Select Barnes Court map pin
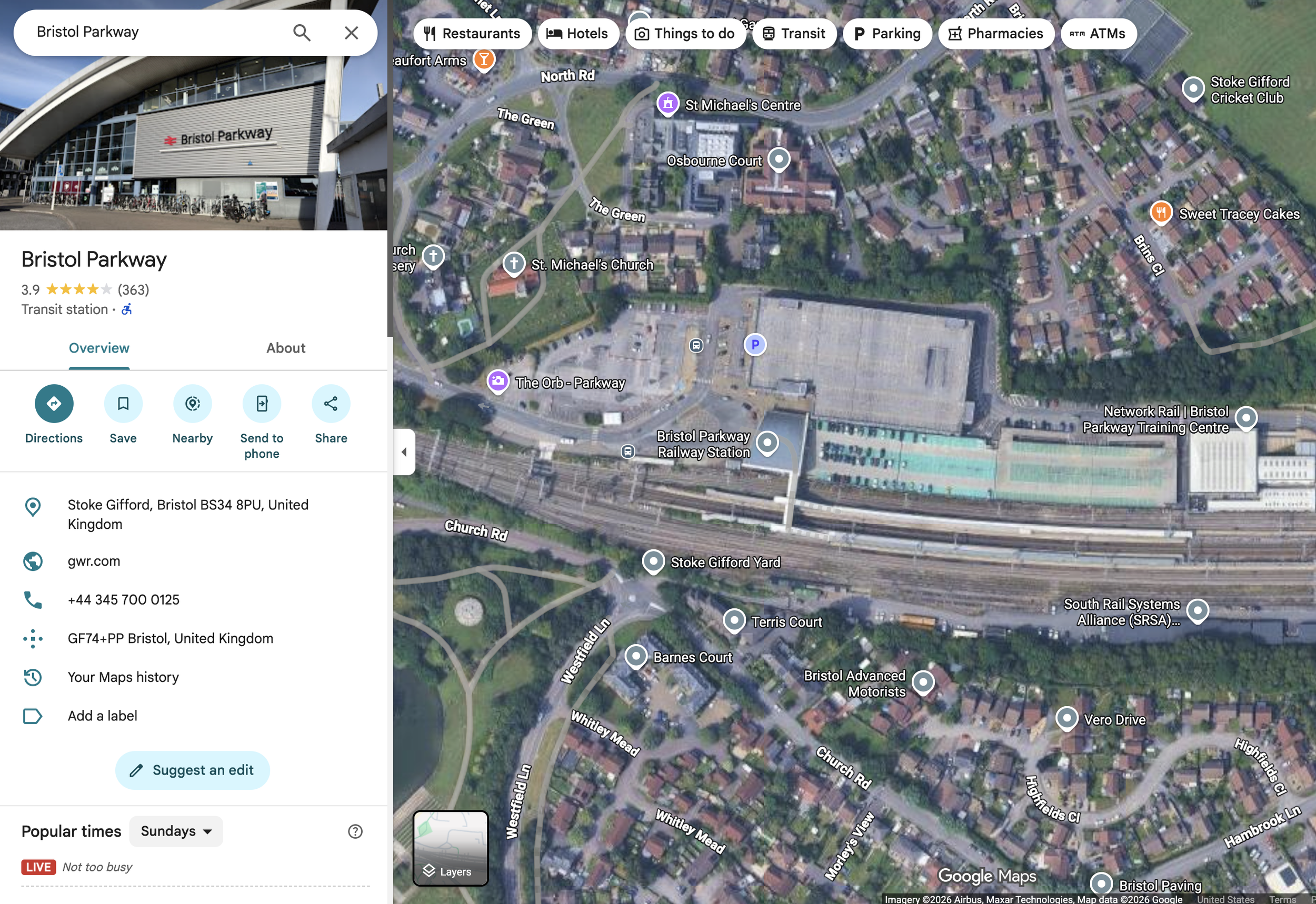The width and height of the screenshot is (1316, 904). pos(635,657)
